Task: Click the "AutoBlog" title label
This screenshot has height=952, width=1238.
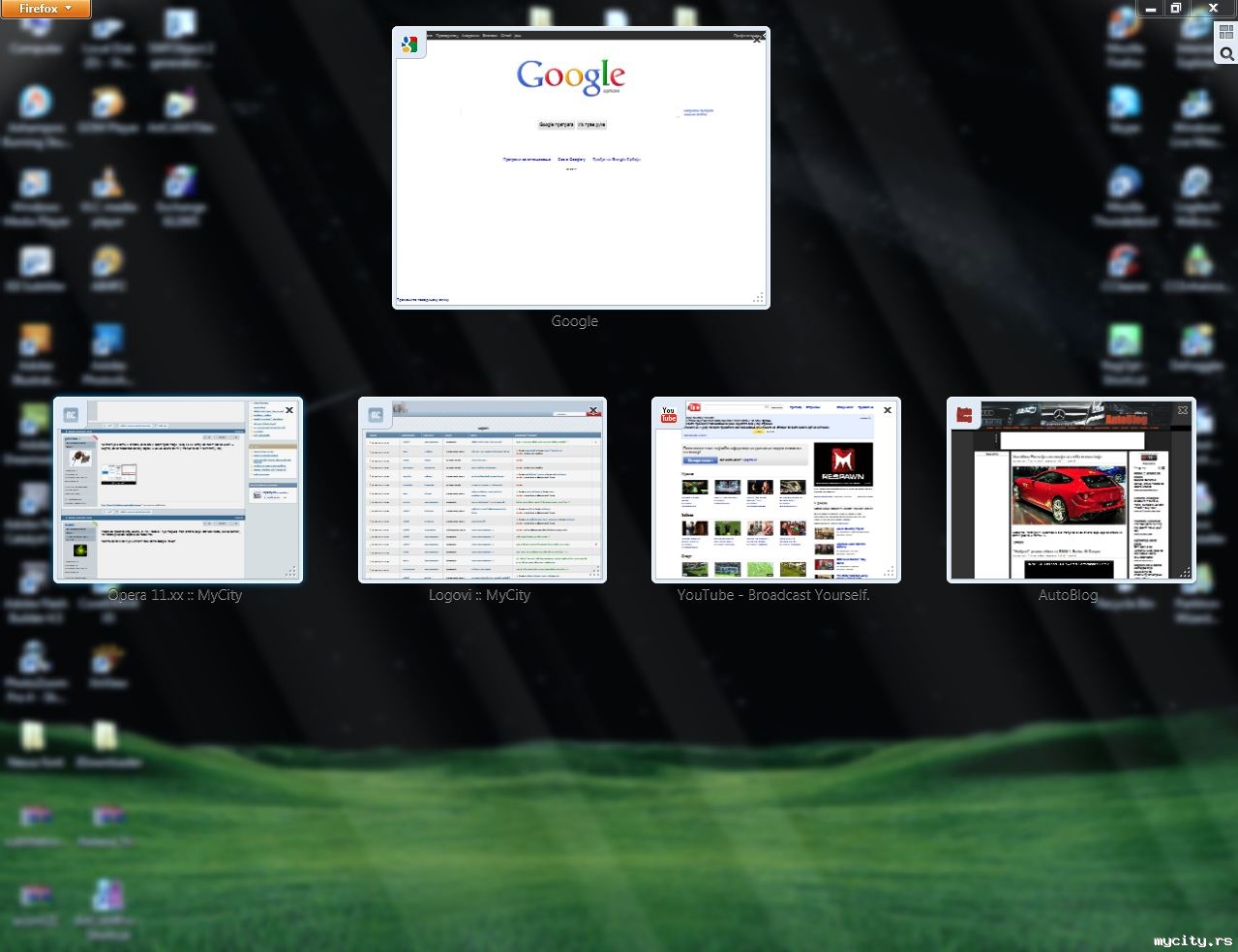Action: tap(1068, 595)
